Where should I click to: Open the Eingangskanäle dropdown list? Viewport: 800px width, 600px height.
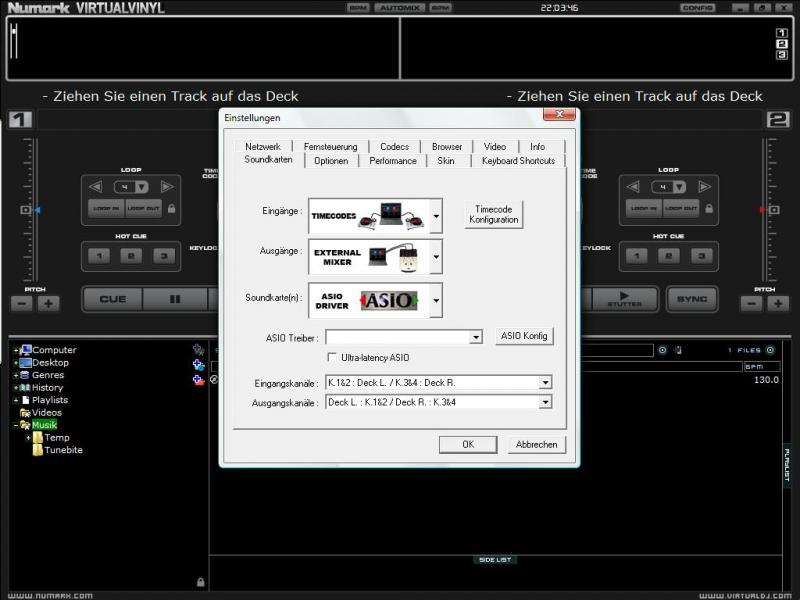545,382
